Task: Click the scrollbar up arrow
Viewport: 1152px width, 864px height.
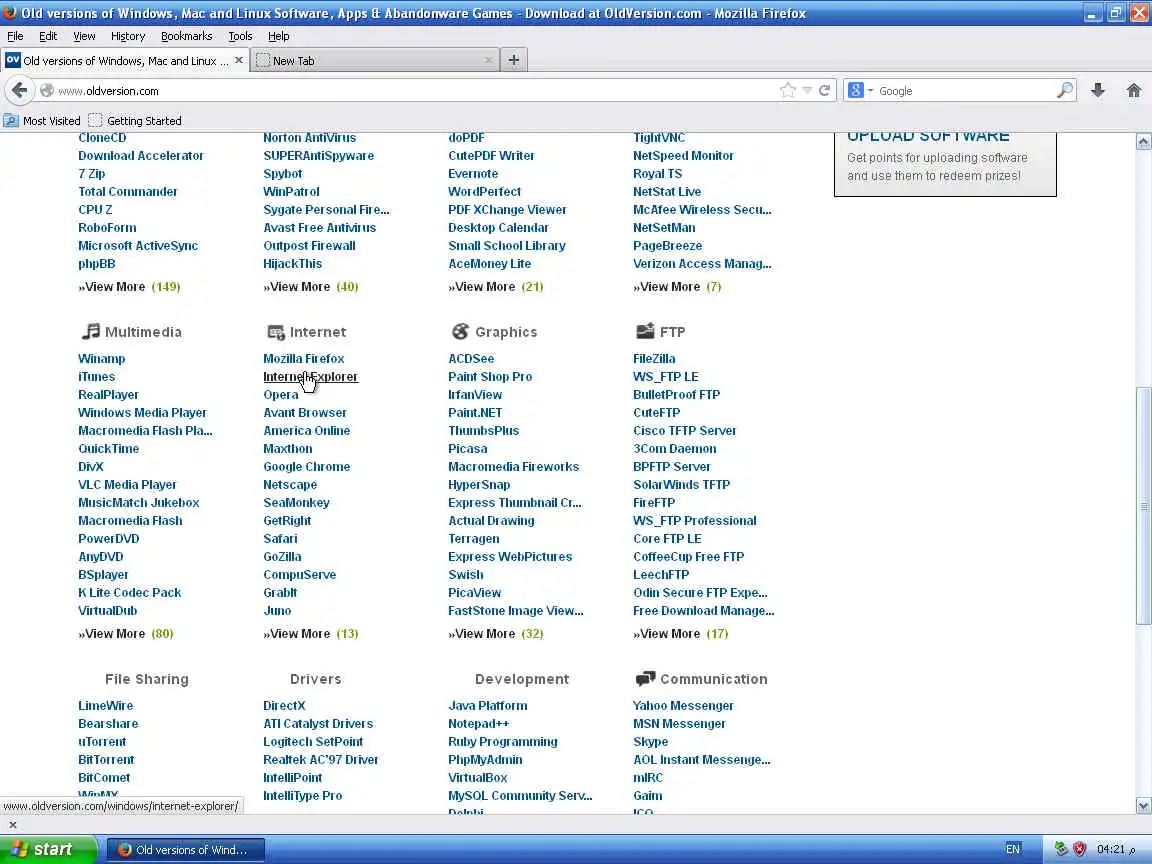Action: 1143,141
